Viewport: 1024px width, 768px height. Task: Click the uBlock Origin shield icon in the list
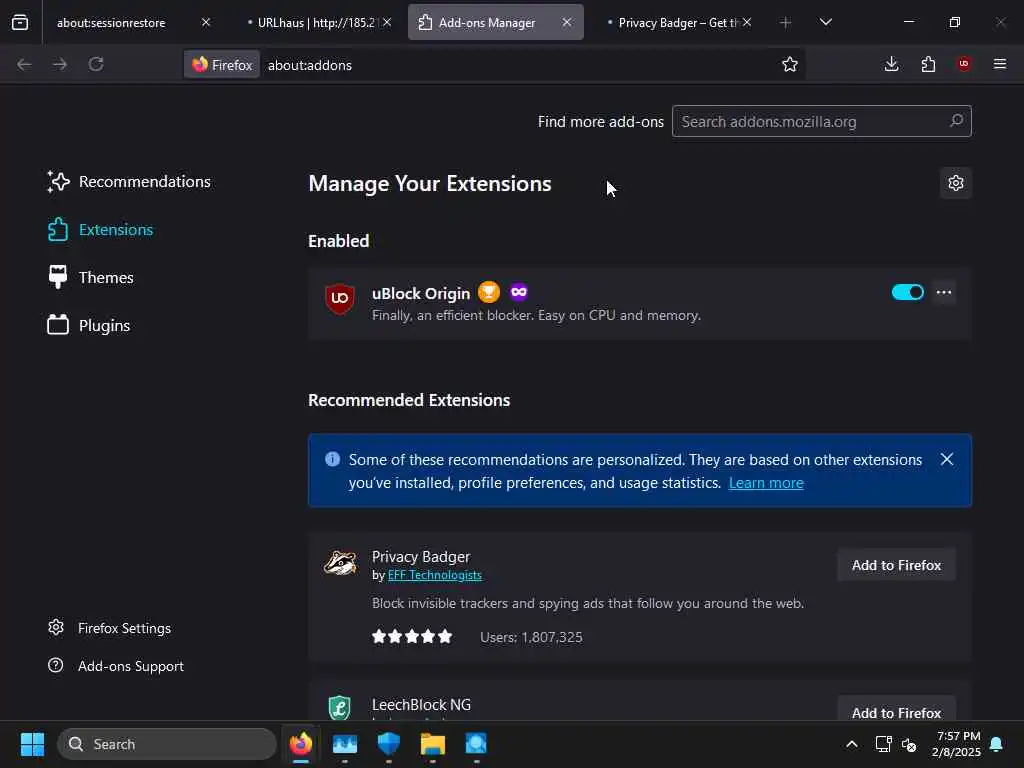(340, 298)
